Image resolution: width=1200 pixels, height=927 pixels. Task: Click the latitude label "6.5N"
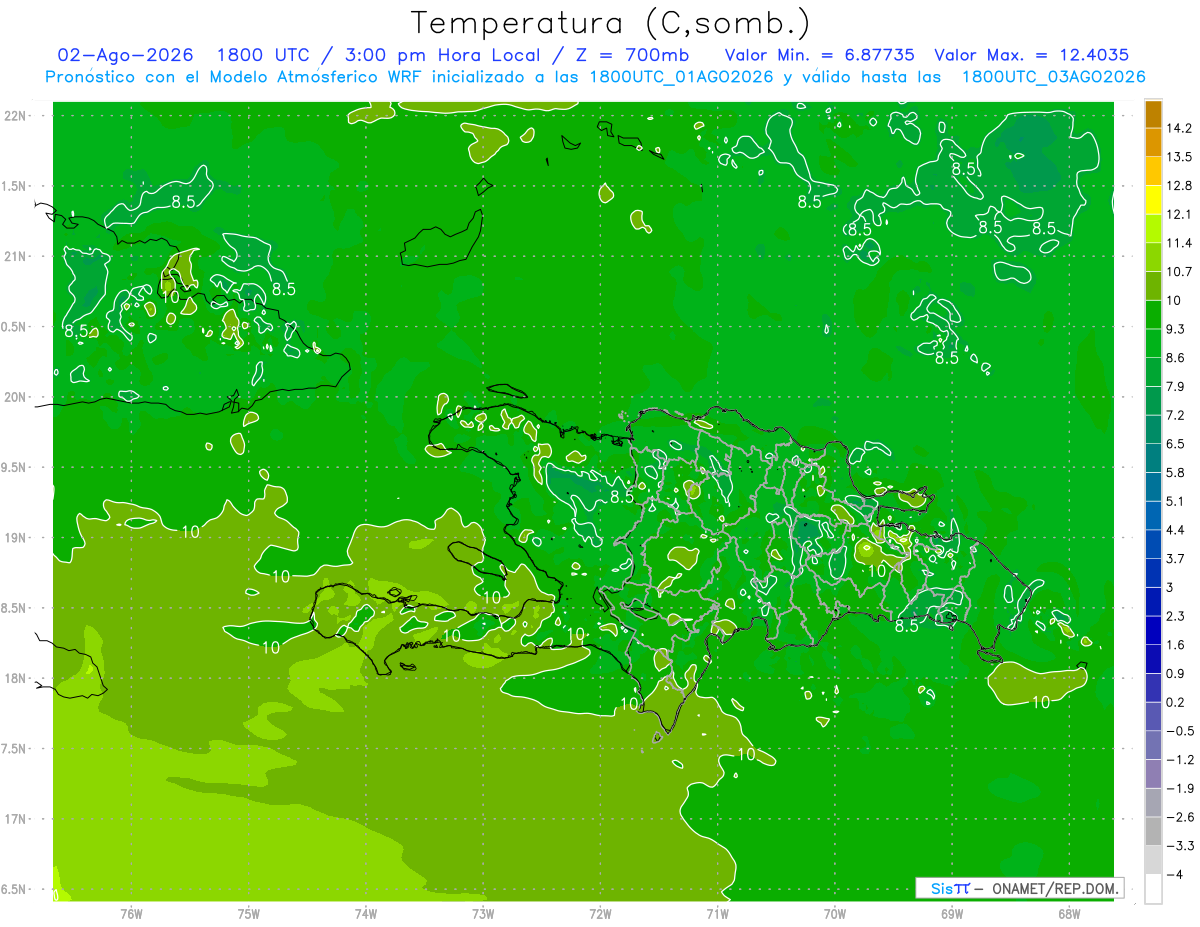15,890
